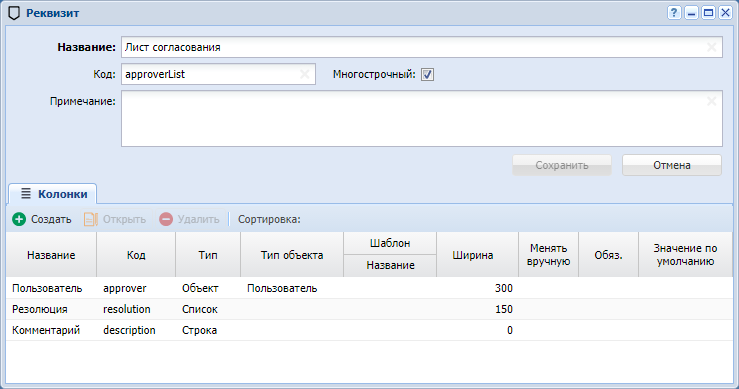Clear the Код field with its X icon

pyautogui.click(x=305, y=74)
